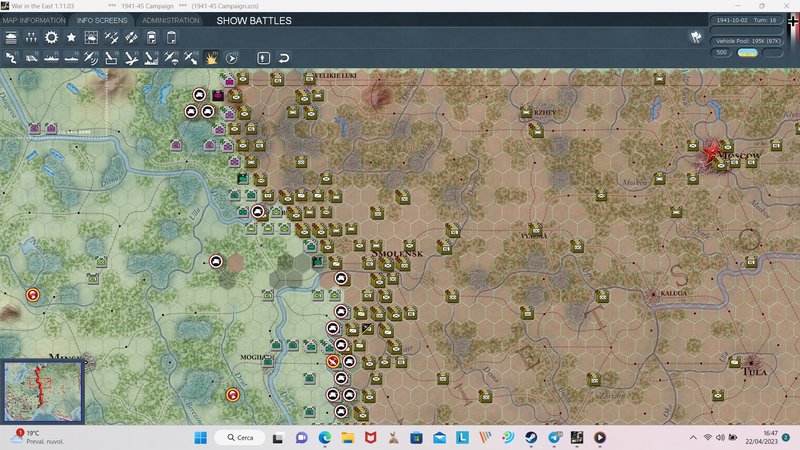Click the Smolensk city label
The height and width of the screenshot is (450, 800).
click(397, 254)
